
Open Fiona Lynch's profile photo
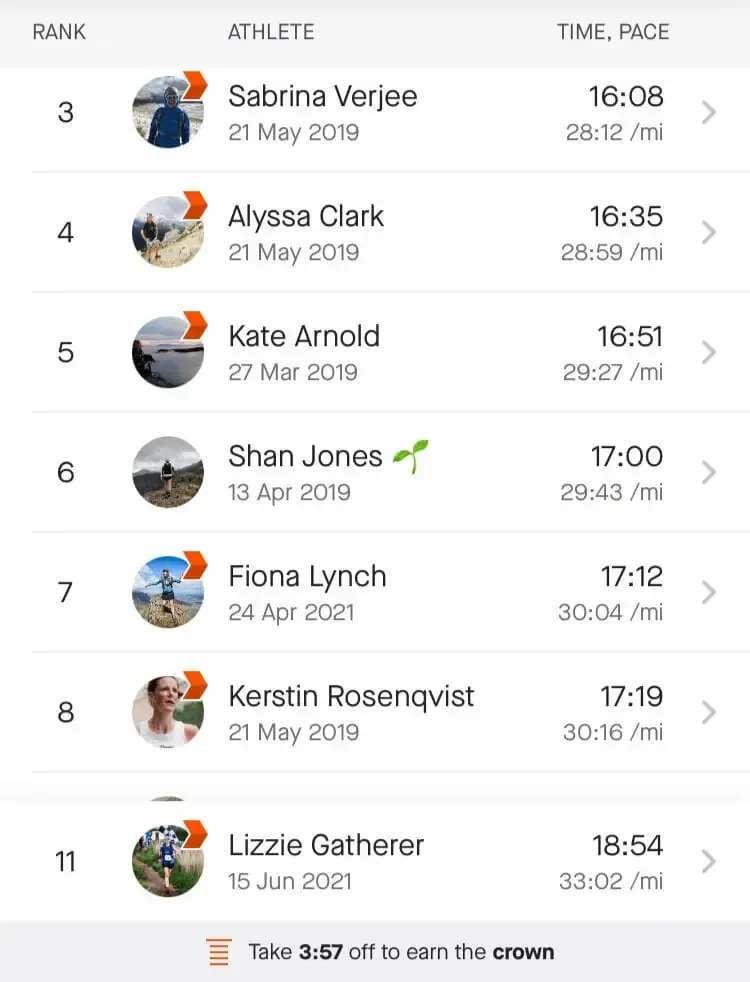tap(167, 592)
